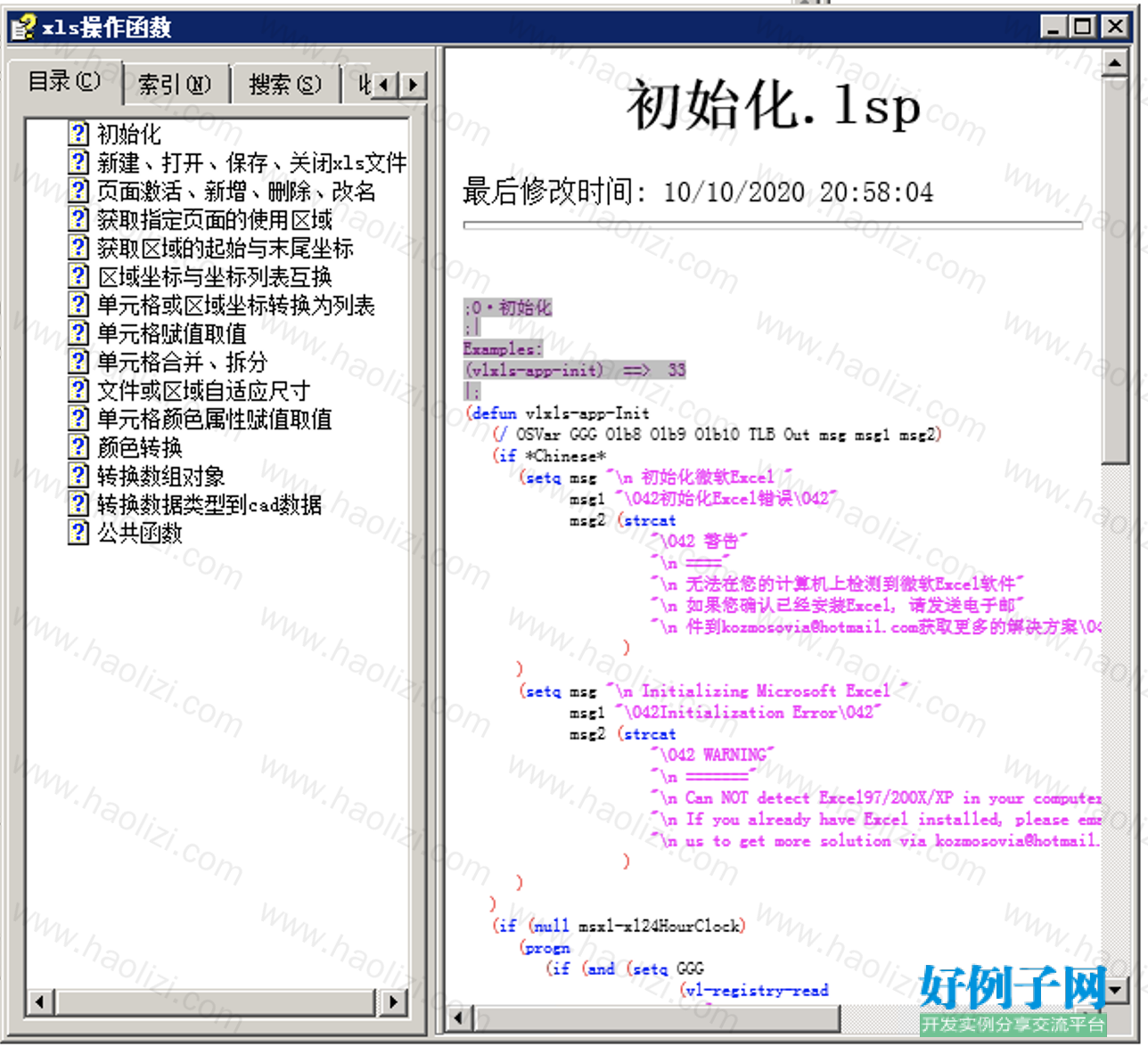Click the topic icon beside 转换数组对象
This screenshot has width=1148, height=1046.
(x=78, y=476)
